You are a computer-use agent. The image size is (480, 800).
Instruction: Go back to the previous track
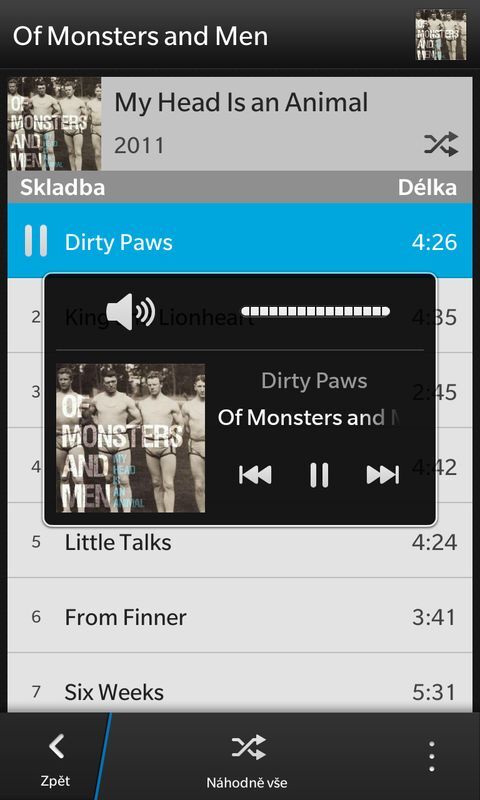(255, 475)
